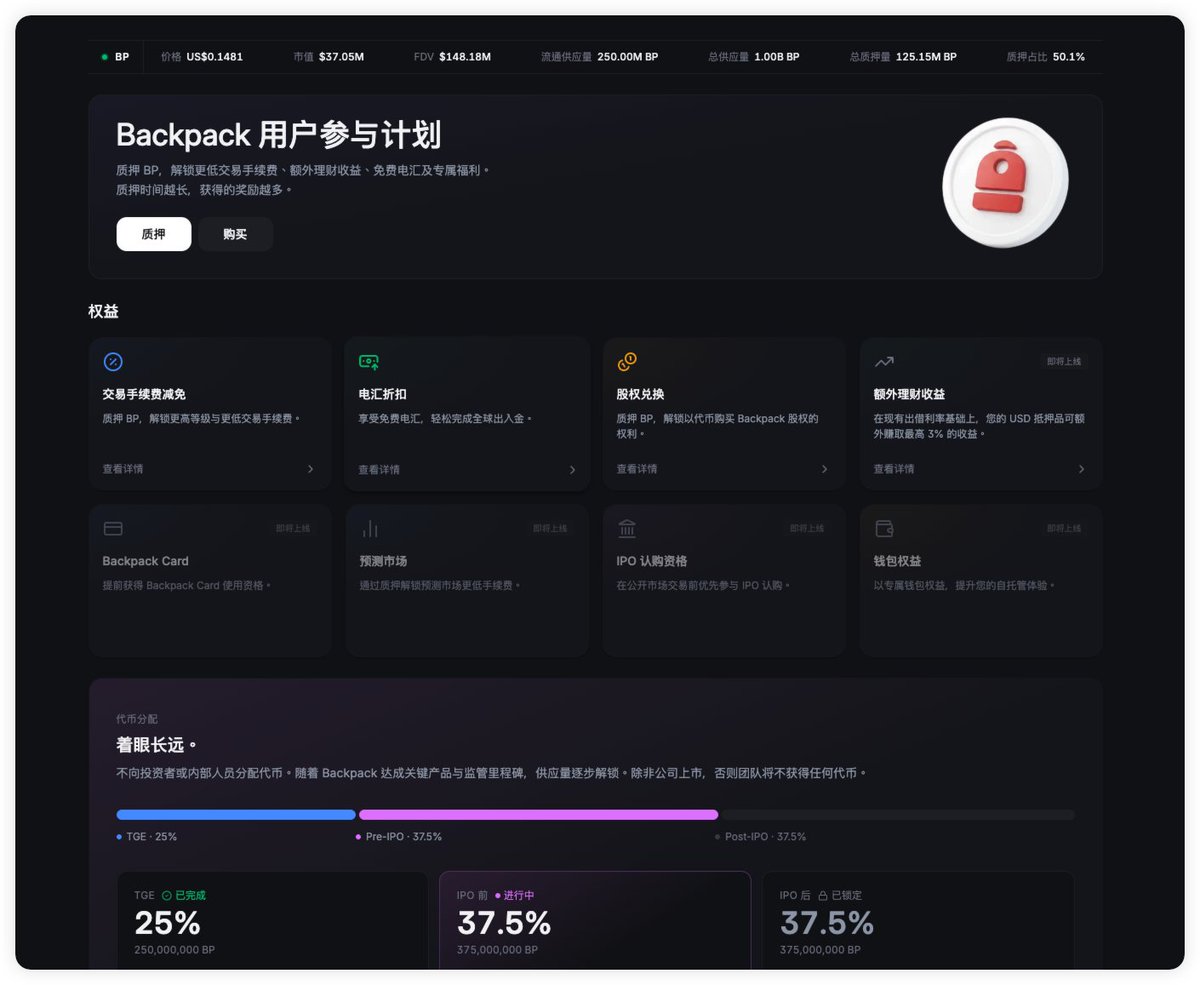Image resolution: width=1200 pixels, height=985 pixels.
Task: Click the 购买 buy button
Action: pos(235,234)
